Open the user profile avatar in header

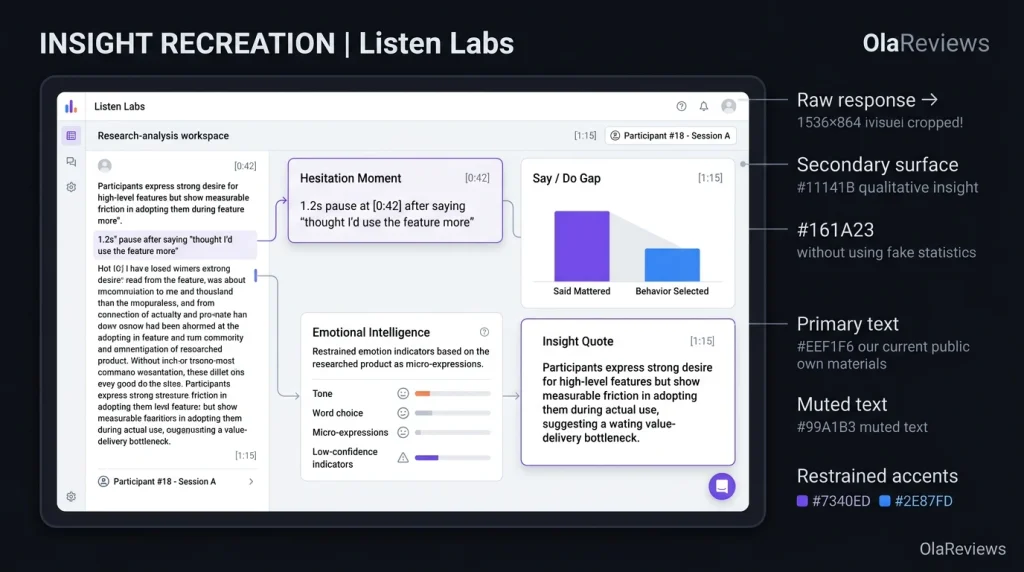coord(728,106)
